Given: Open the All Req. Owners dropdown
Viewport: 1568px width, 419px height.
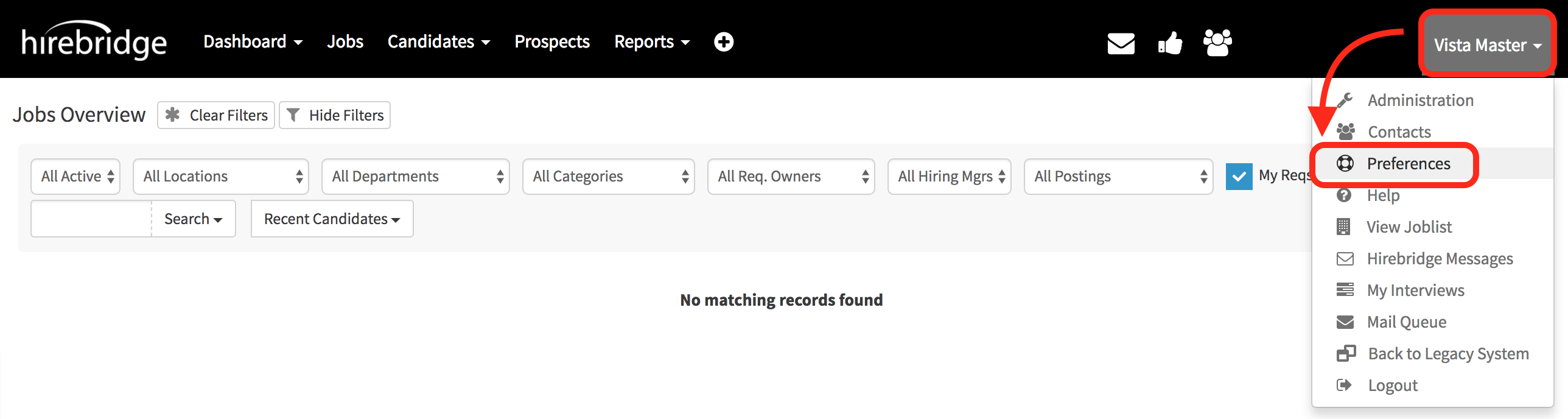Looking at the screenshot, I should tap(791, 177).
